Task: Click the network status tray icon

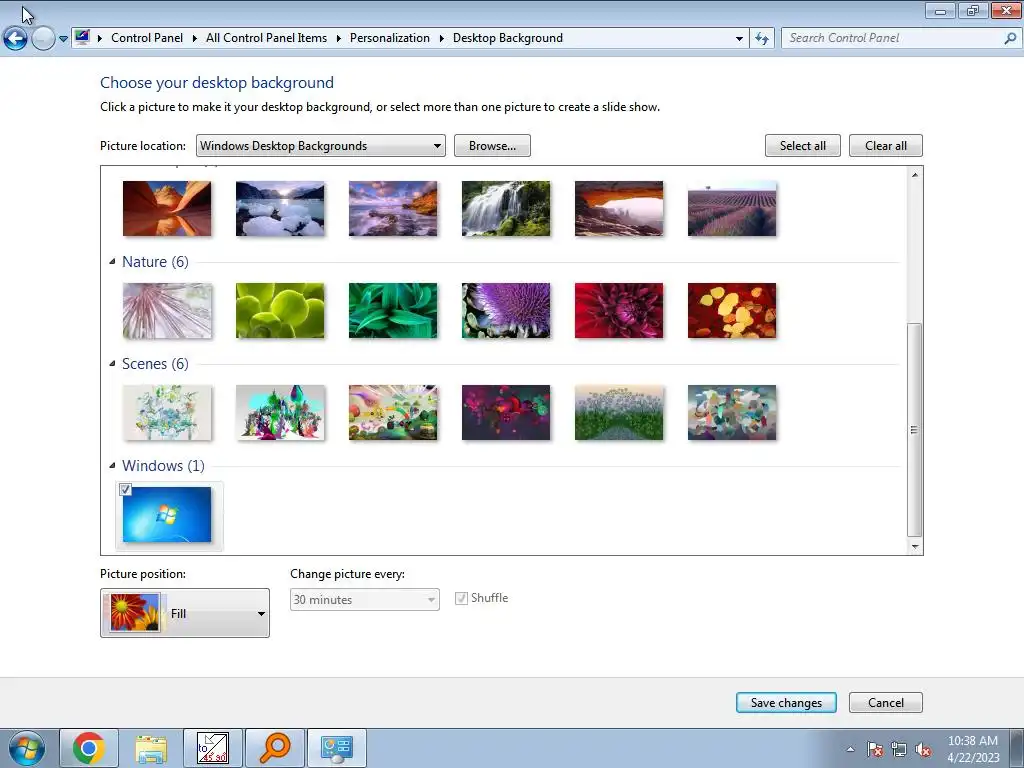Action: point(899,750)
